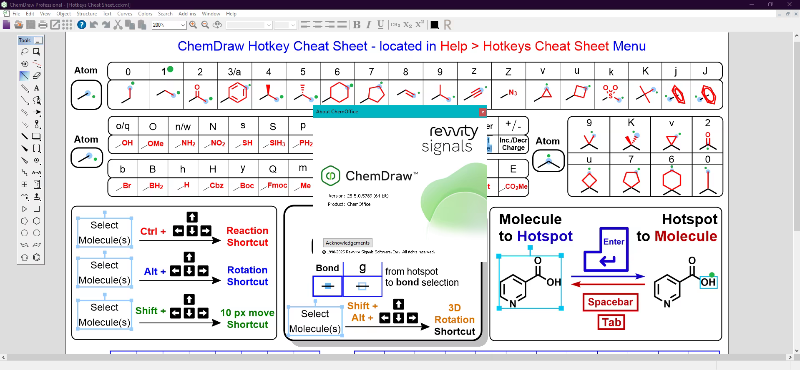
Task: Click the red Spacebar box in document
Action: [610, 302]
